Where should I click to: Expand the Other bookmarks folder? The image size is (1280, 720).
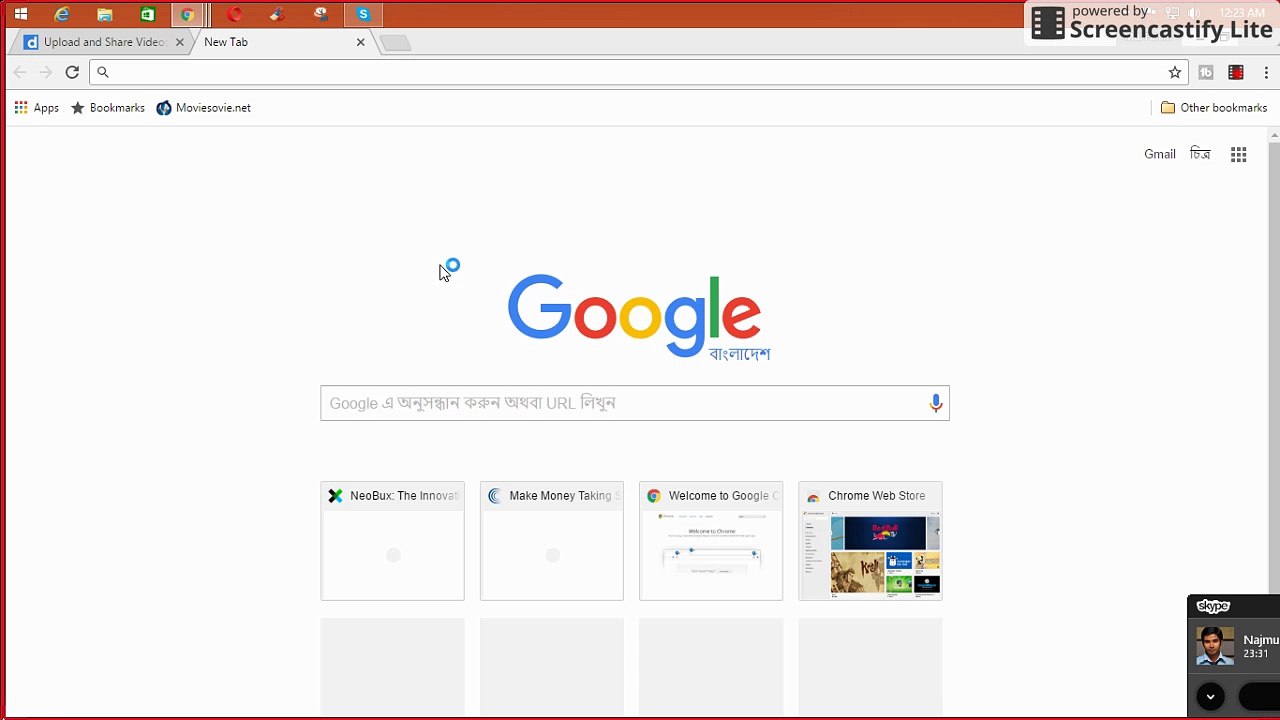(x=1214, y=108)
